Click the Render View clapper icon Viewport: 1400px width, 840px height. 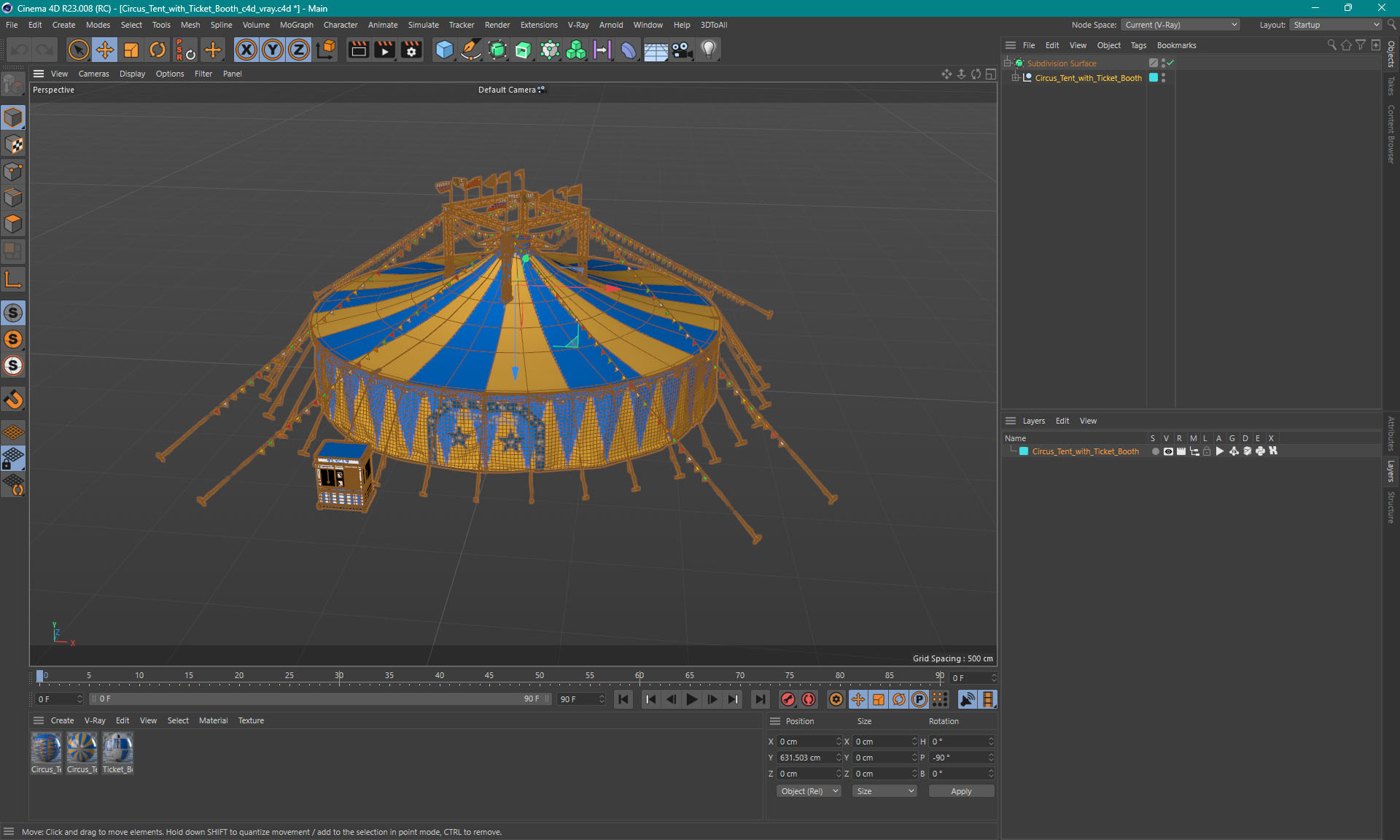coord(358,50)
